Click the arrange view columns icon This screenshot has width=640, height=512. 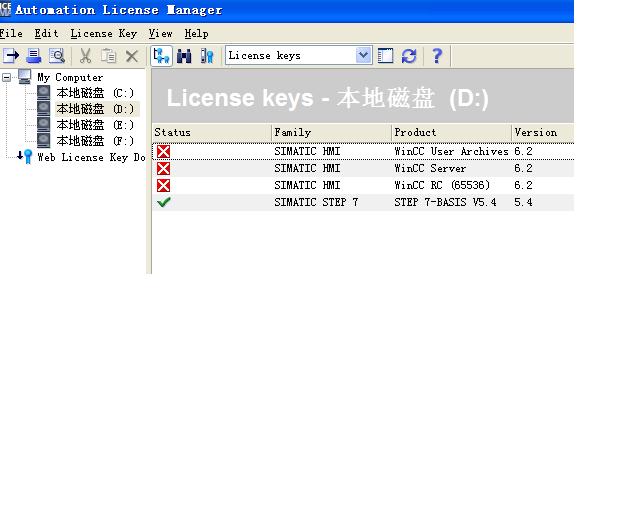click(x=385, y=56)
